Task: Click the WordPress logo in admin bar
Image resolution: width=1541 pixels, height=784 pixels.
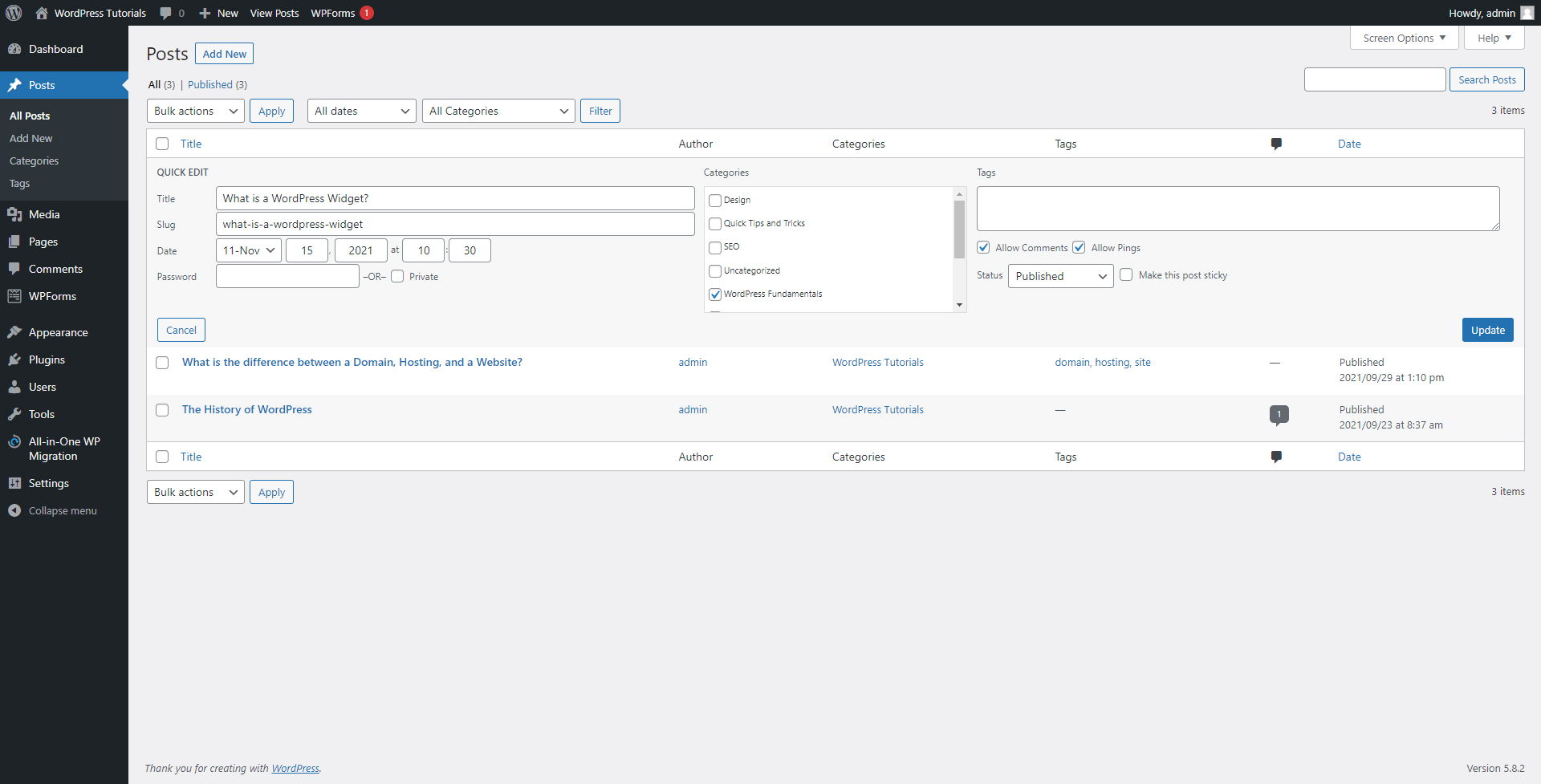Action: [14, 13]
